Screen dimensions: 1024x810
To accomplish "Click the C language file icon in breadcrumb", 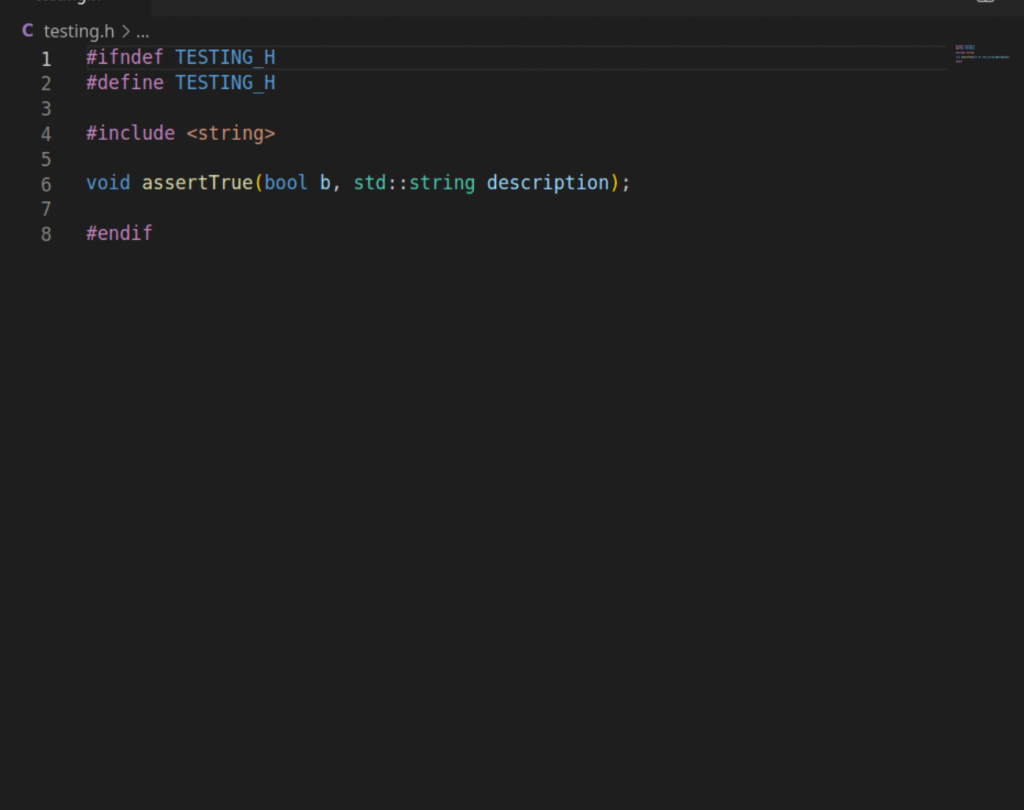I will click(x=26, y=31).
